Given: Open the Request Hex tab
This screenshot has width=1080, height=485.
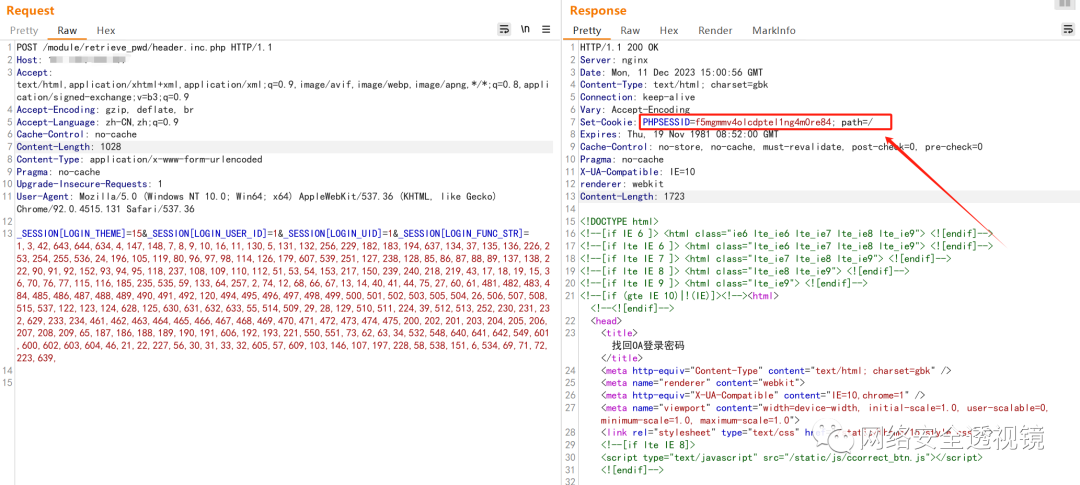Looking at the screenshot, I should pyautogui.click(x=105, y=31).
